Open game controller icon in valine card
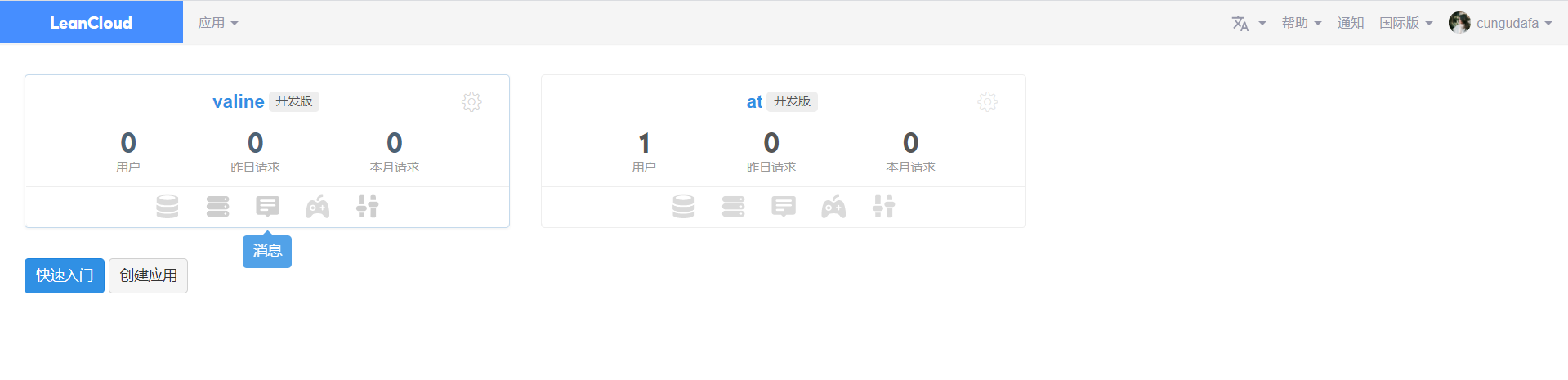Viewport: 1568px width, 380px height. tap(317, 207)
